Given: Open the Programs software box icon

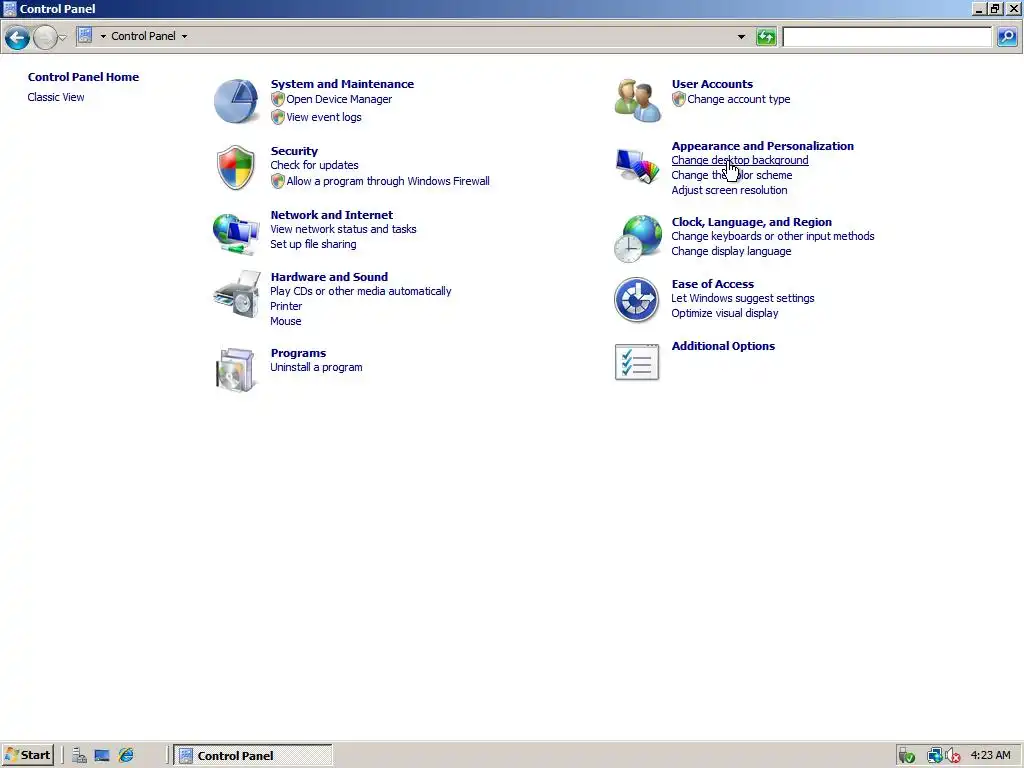Looking at the screenshot, I should (235, 370).
